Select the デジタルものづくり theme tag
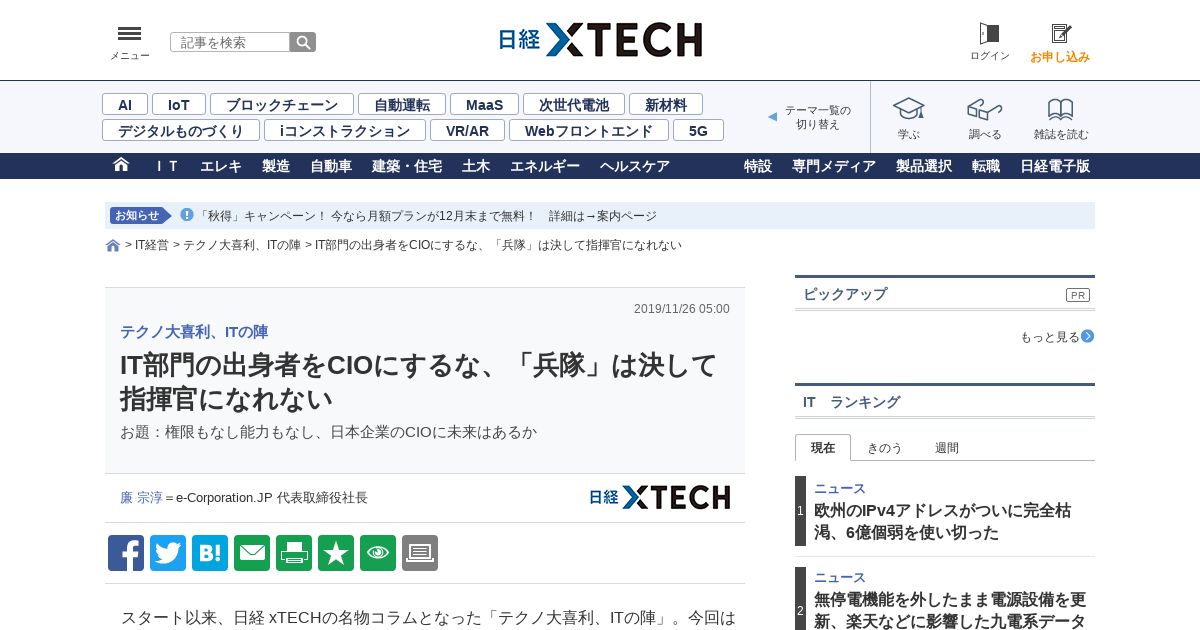Image resolution: width=1200 pixels, height=630 pixels. (x=181, y=130)
